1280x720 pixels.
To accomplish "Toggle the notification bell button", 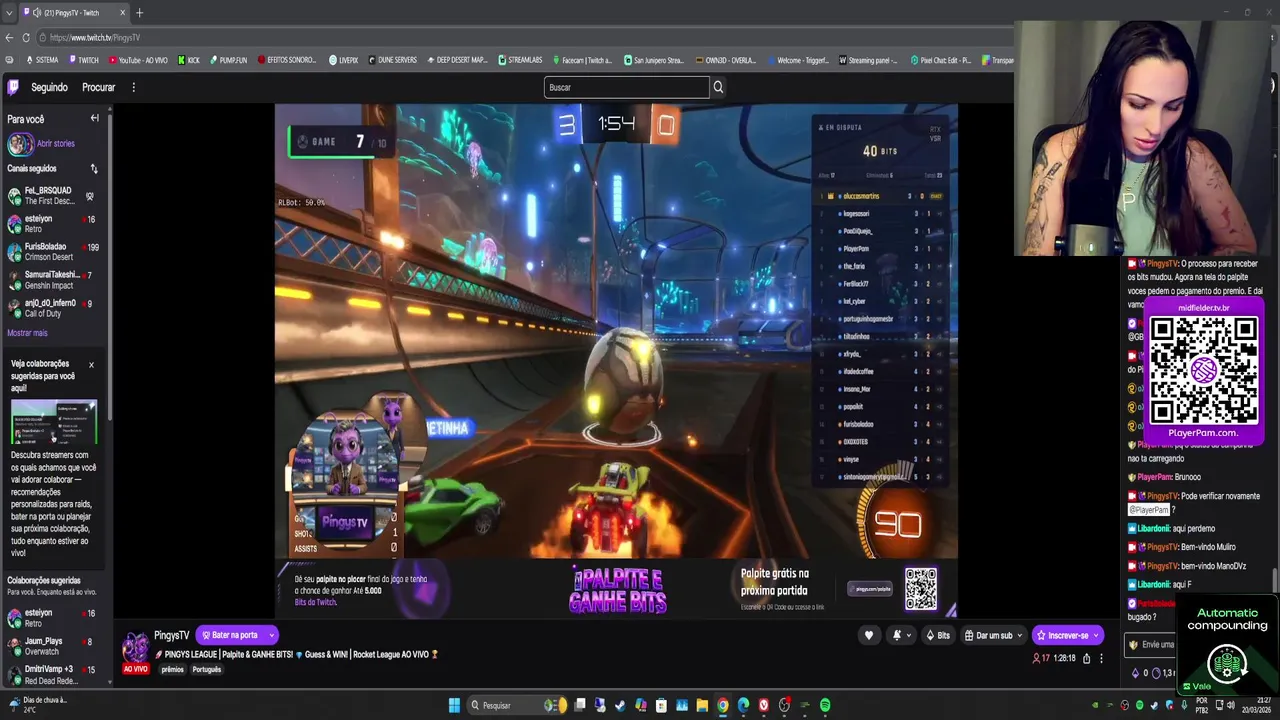I will tap(901, 635).
